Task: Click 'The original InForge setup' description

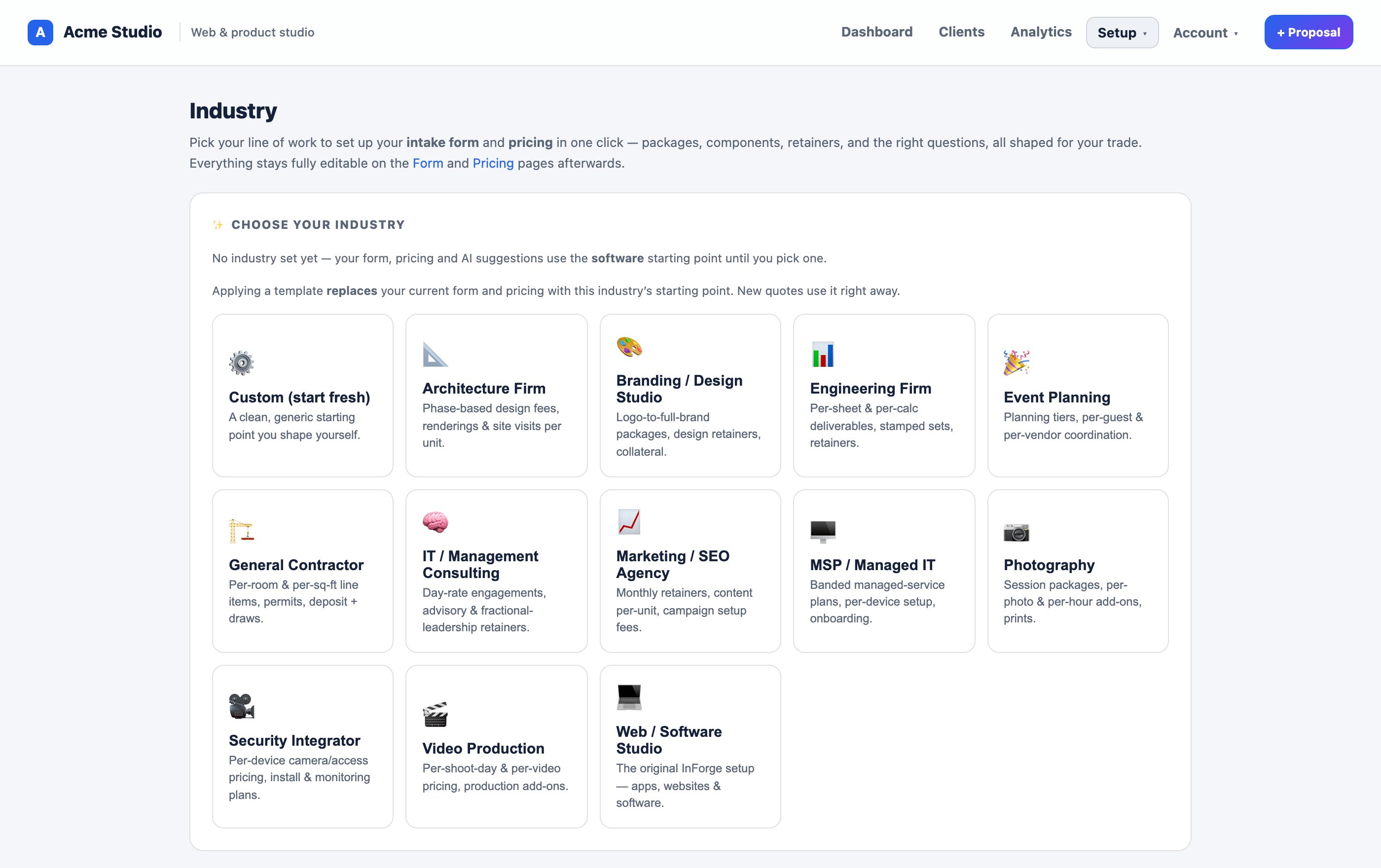Action: [685, 786]
